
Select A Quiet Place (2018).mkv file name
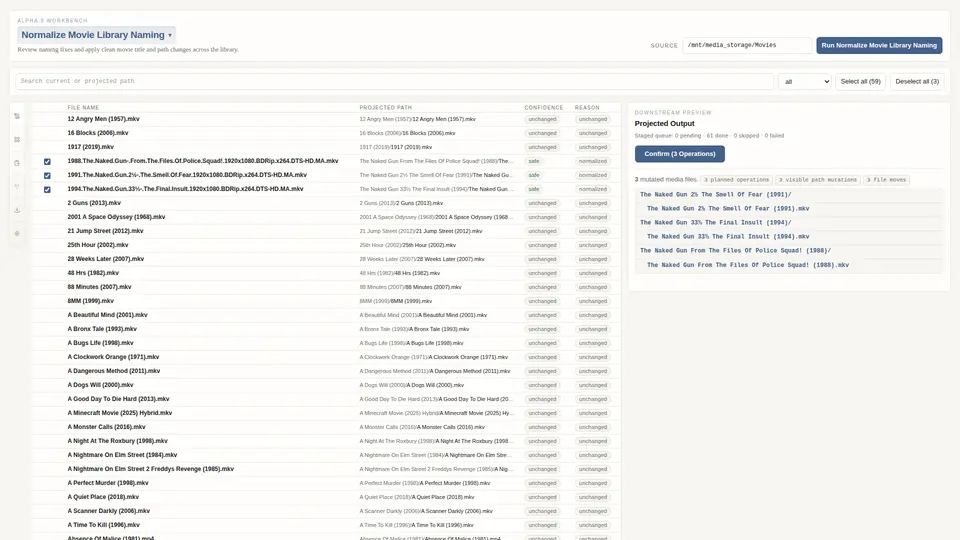point(103,497)
